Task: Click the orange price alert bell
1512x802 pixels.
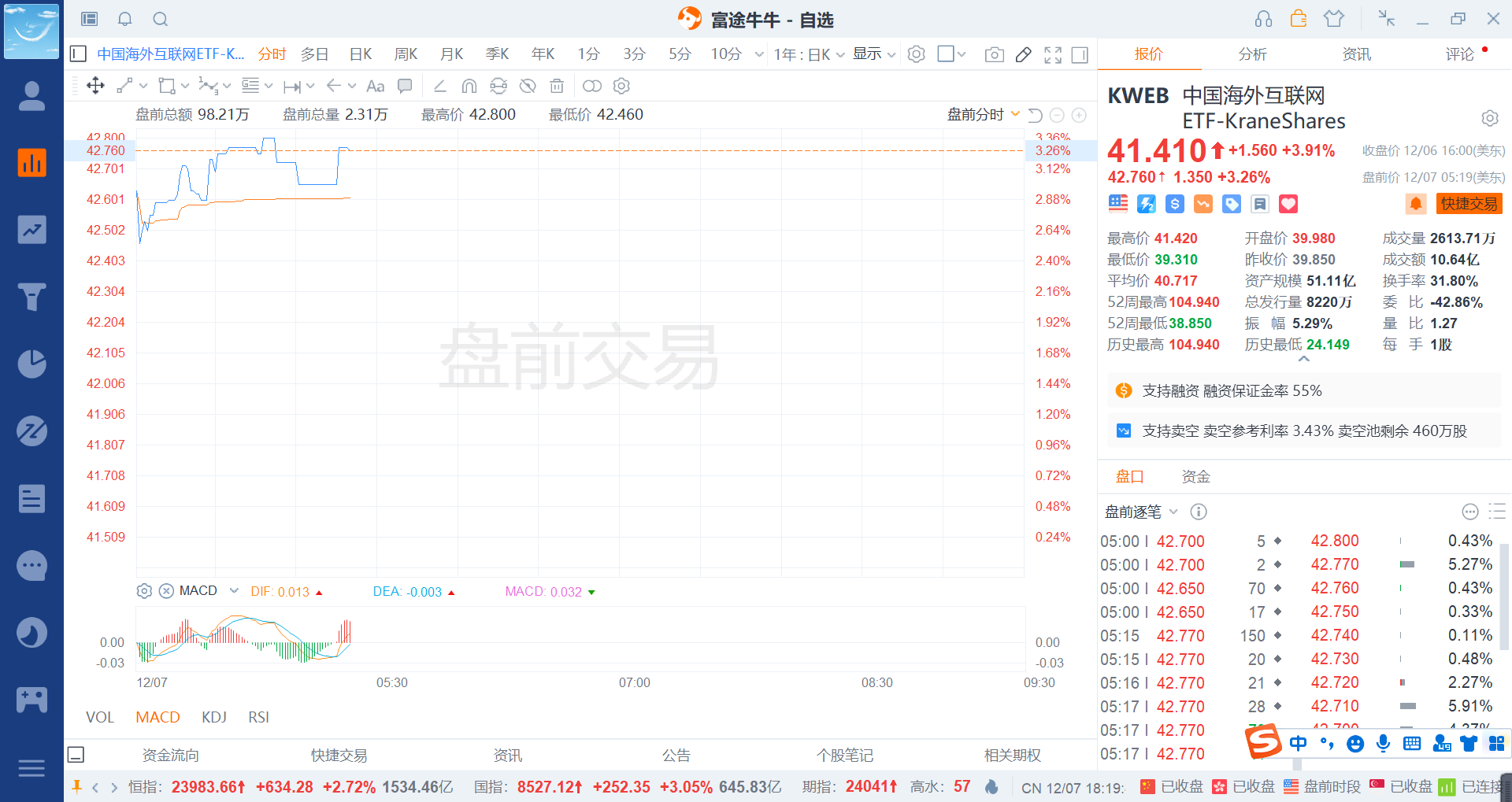Action: [1415, 204]
